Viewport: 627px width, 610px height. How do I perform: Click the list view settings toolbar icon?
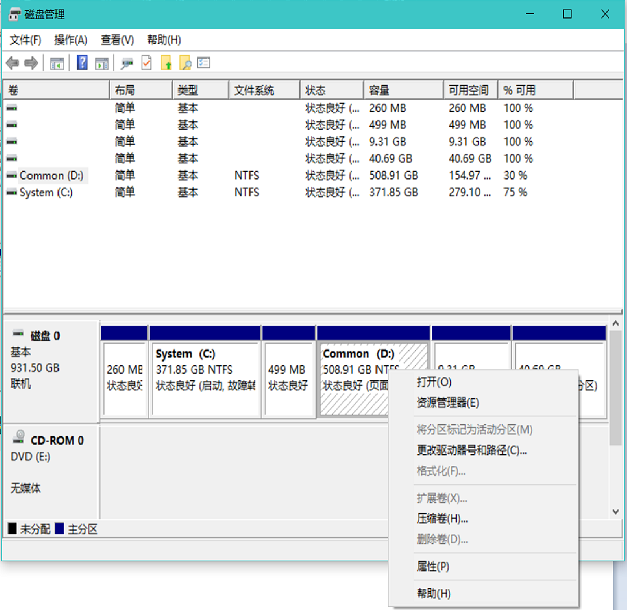pyautogui.click(x=204, y=63)
